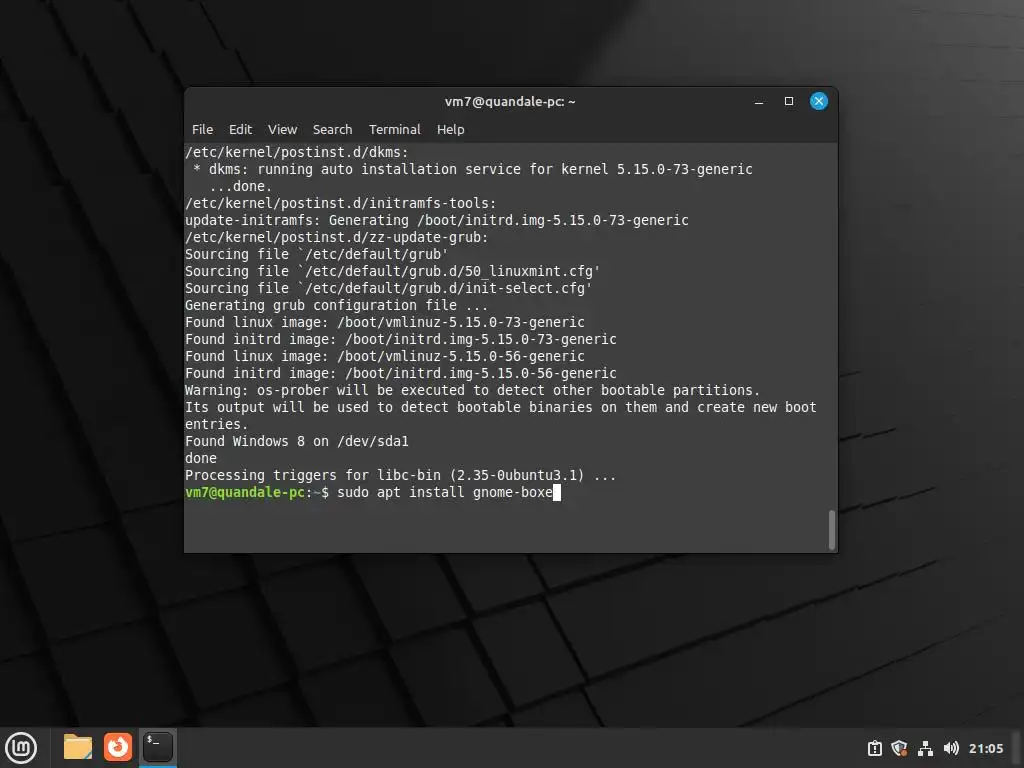Click the 'Its output will be used to detect' line
Image resolution: width=1024 pixels, height=768 pixels.
tap(500, 408)
